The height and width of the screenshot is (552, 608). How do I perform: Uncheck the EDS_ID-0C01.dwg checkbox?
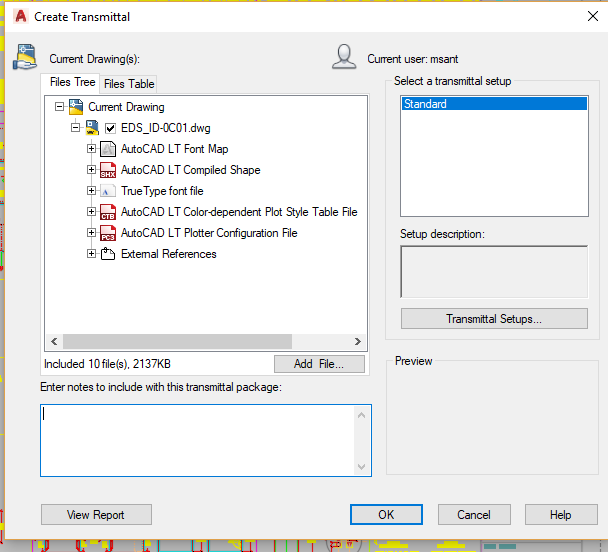pos(111,128)
